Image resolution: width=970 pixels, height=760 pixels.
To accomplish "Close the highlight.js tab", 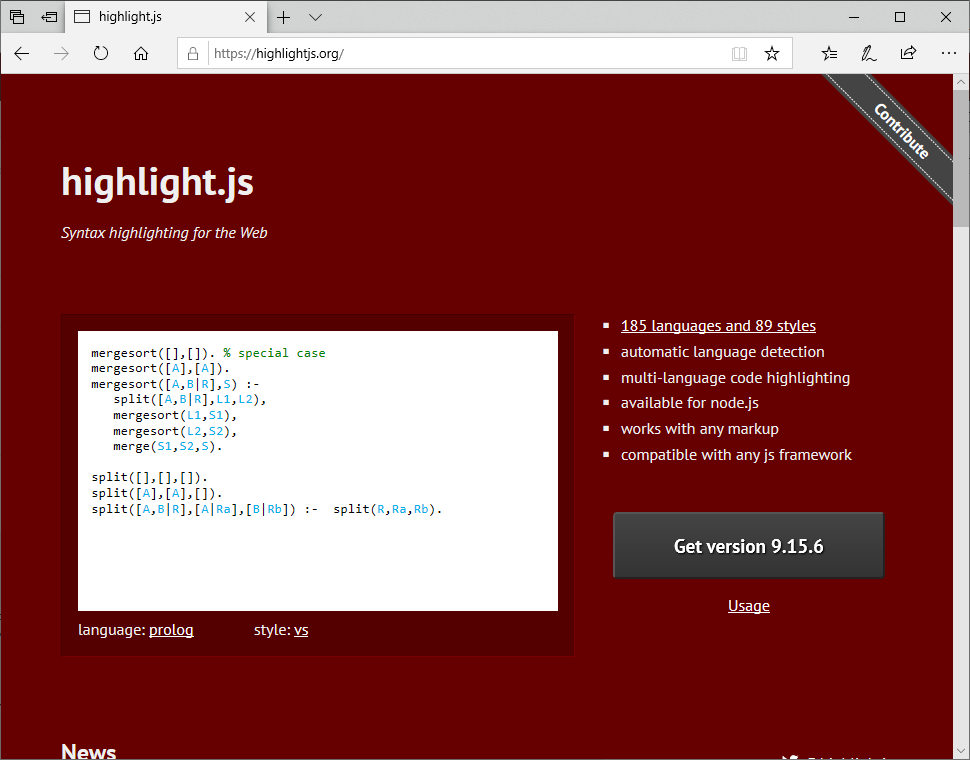I will click(250, 17).
